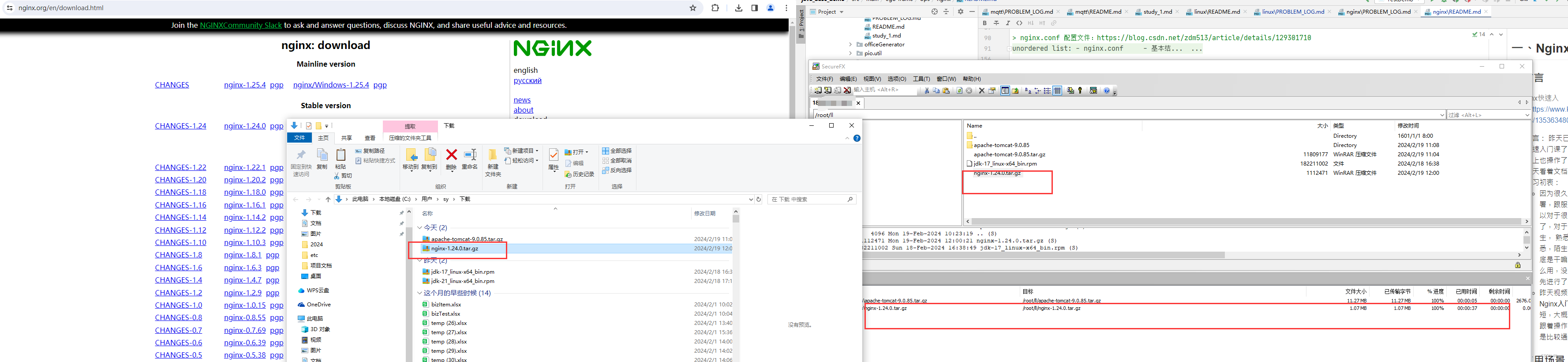
Task: Toggle bold in markdown editor toolbar
Action: click(985, 23)
